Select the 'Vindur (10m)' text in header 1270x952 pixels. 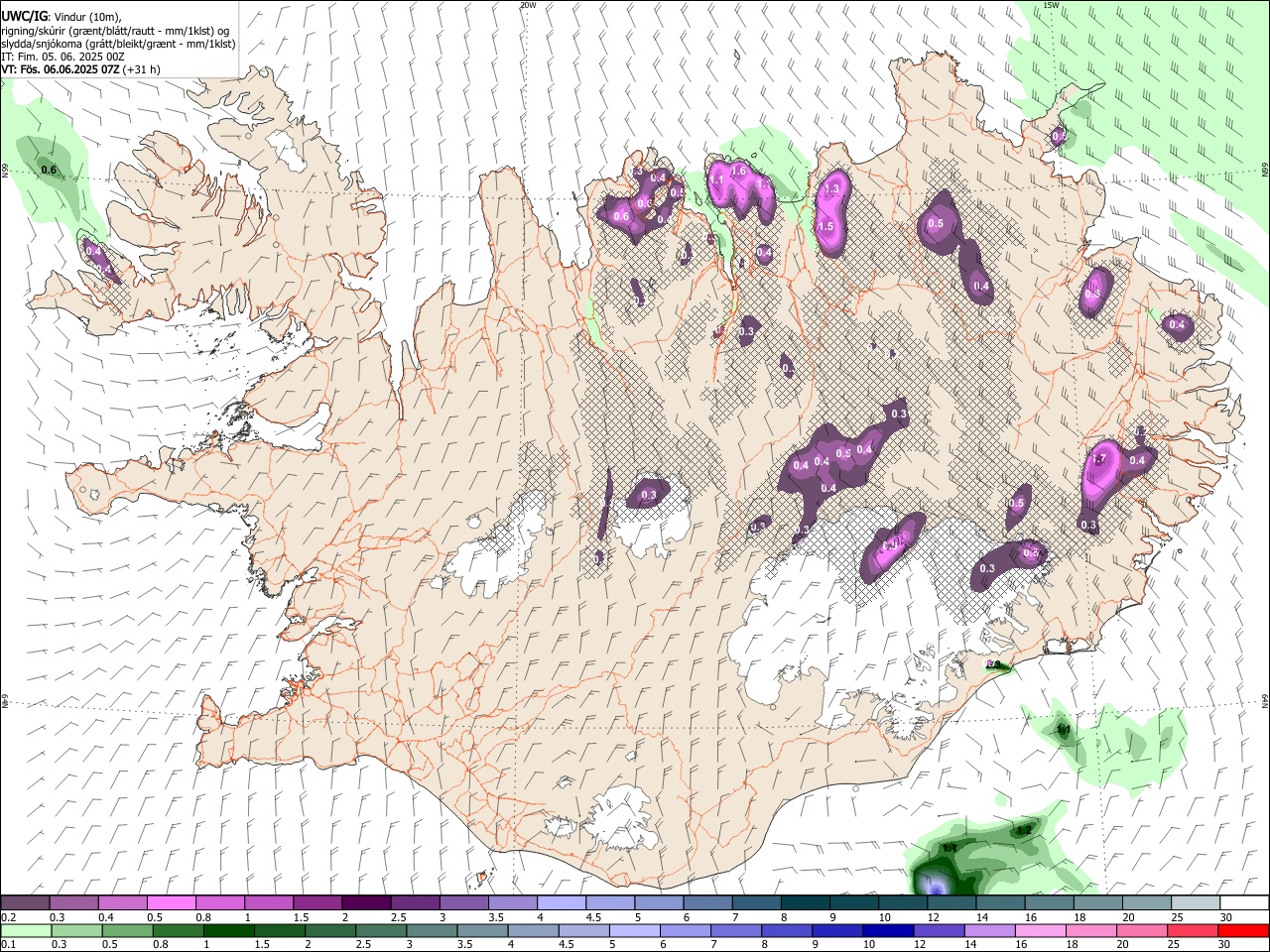pos(85,17)
